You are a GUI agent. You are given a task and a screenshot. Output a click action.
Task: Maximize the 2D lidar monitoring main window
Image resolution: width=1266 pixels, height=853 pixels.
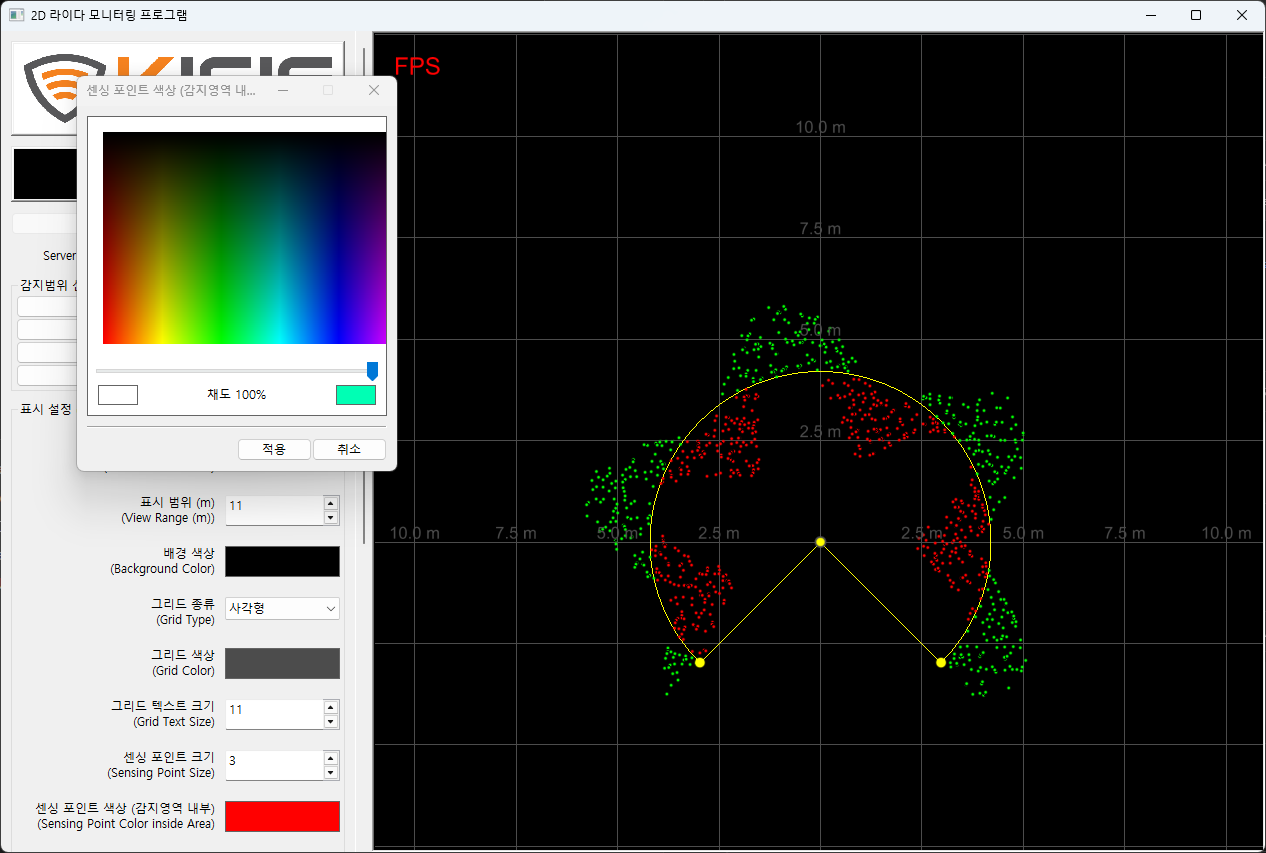tap(1196, 15)
